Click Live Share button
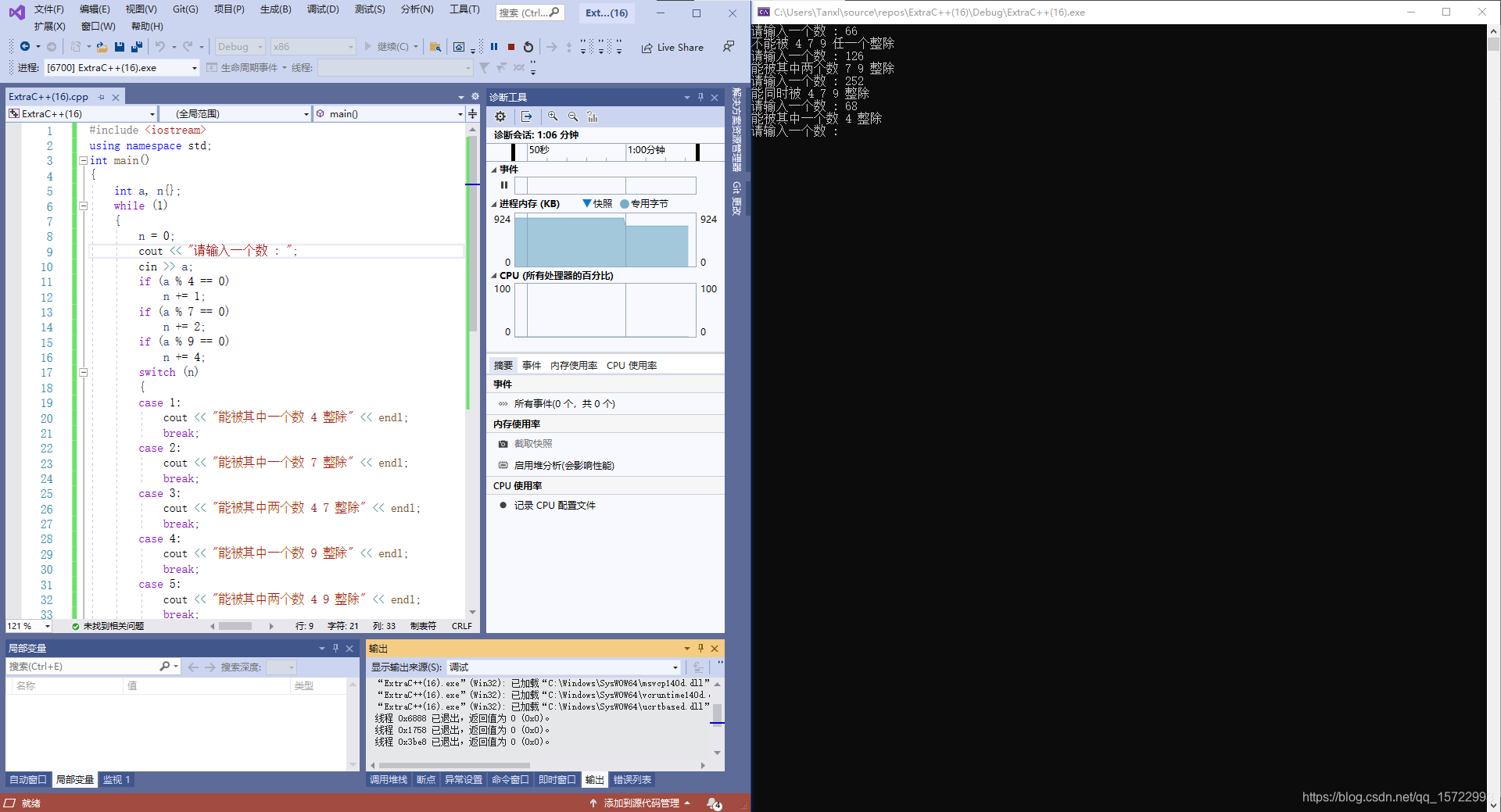The height and width of the screenshot is (812, 1501). tap(672, 47)
